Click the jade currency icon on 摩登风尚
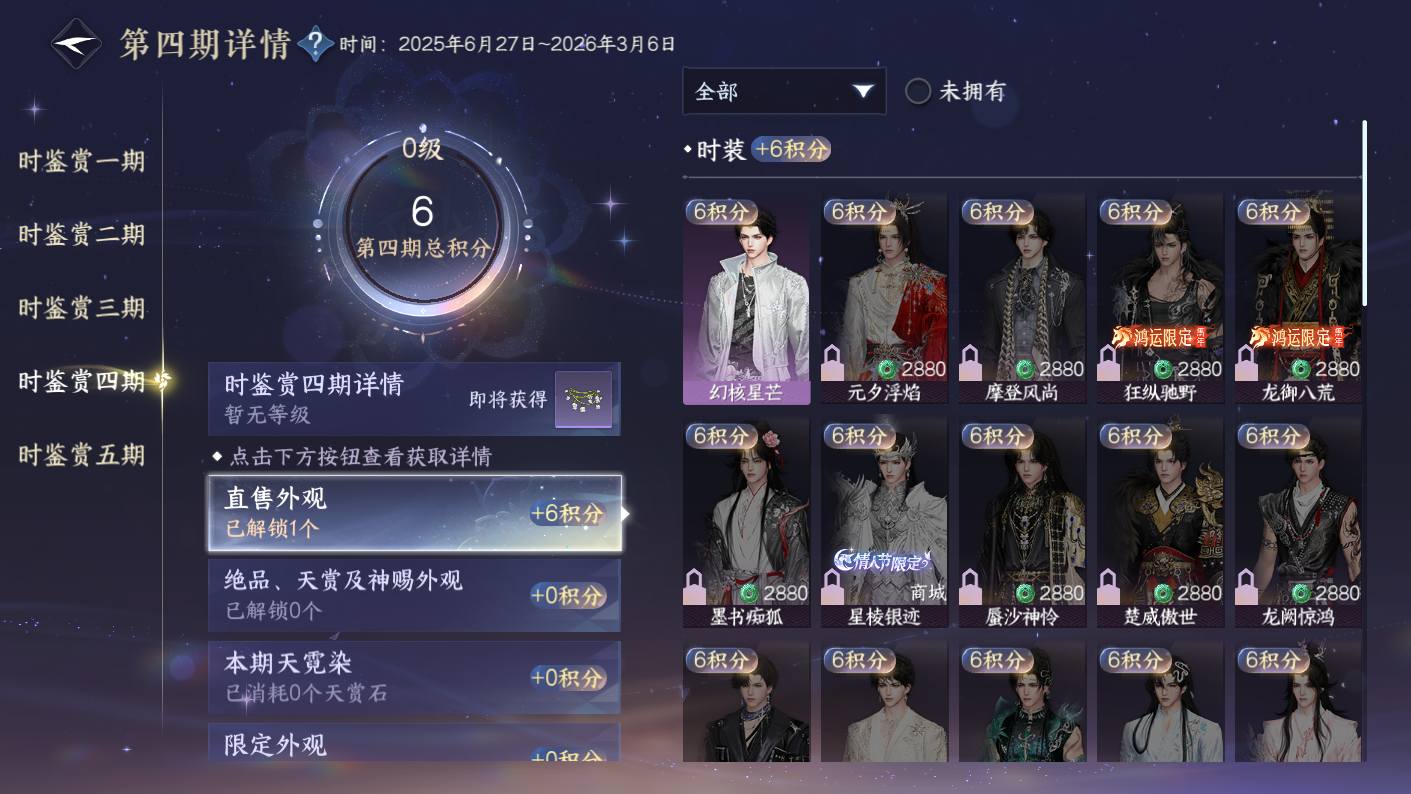 click(x=1024, y=368)
